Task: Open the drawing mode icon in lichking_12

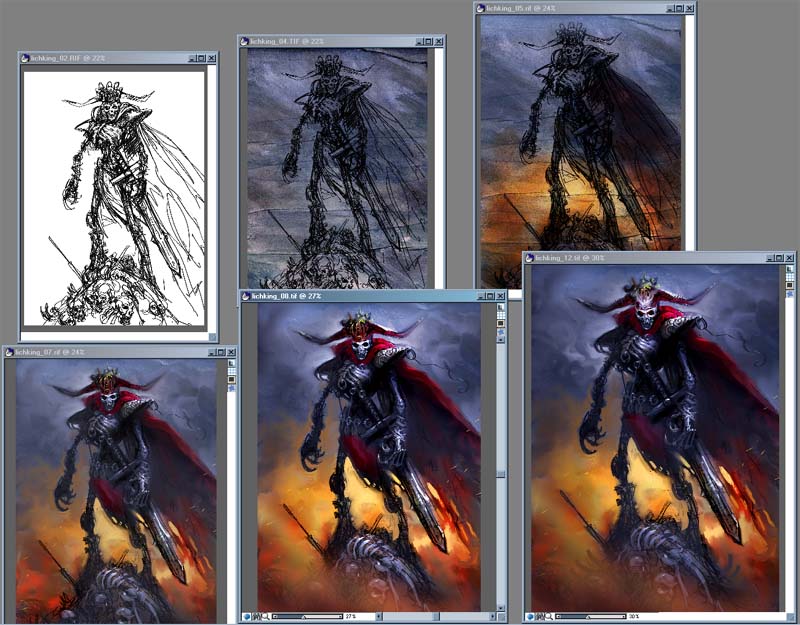Action: pos(540,617)
